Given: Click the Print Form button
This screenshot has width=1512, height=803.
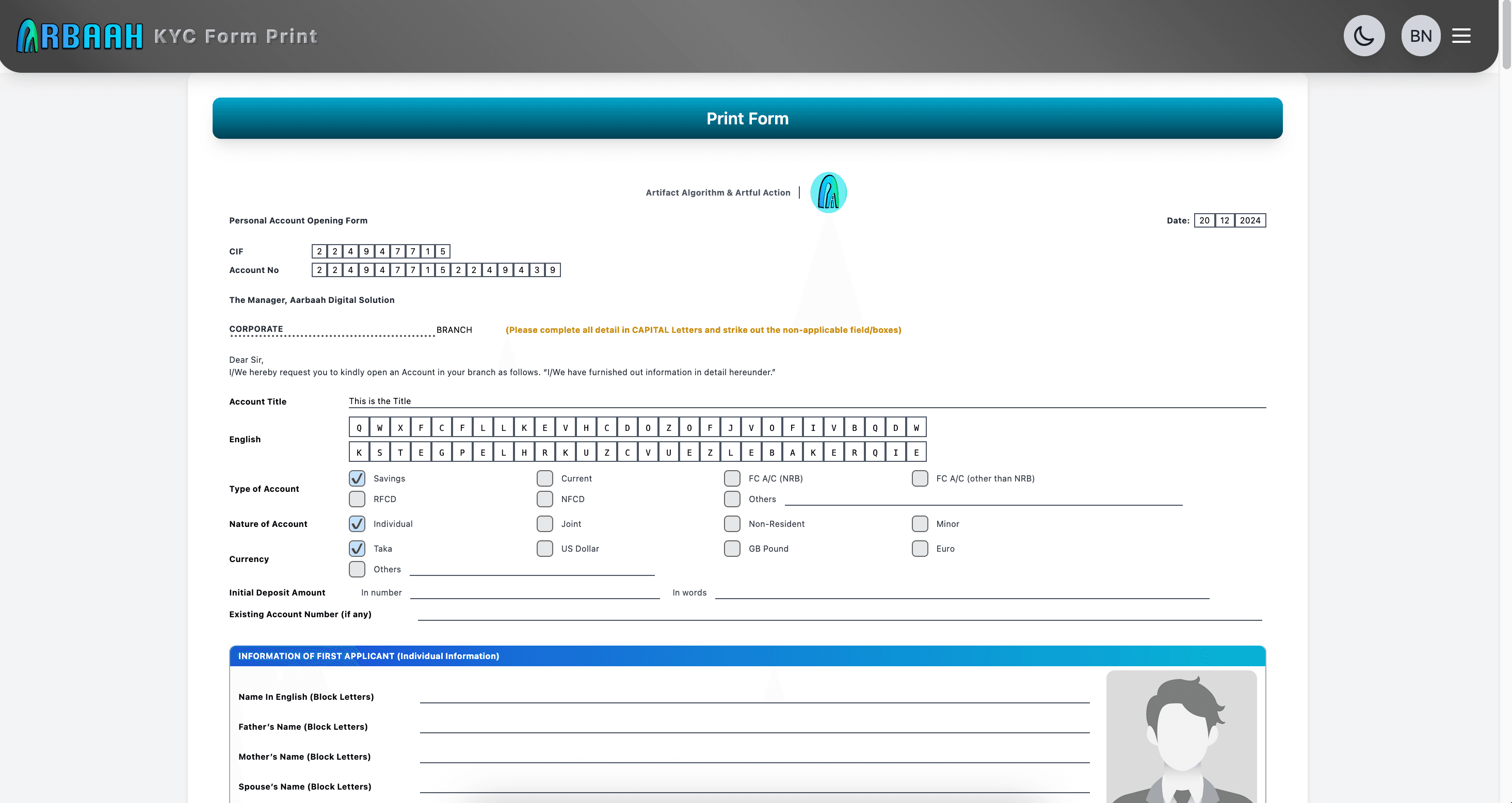Looking at the screenshot, I should click(x=747, y=119).
